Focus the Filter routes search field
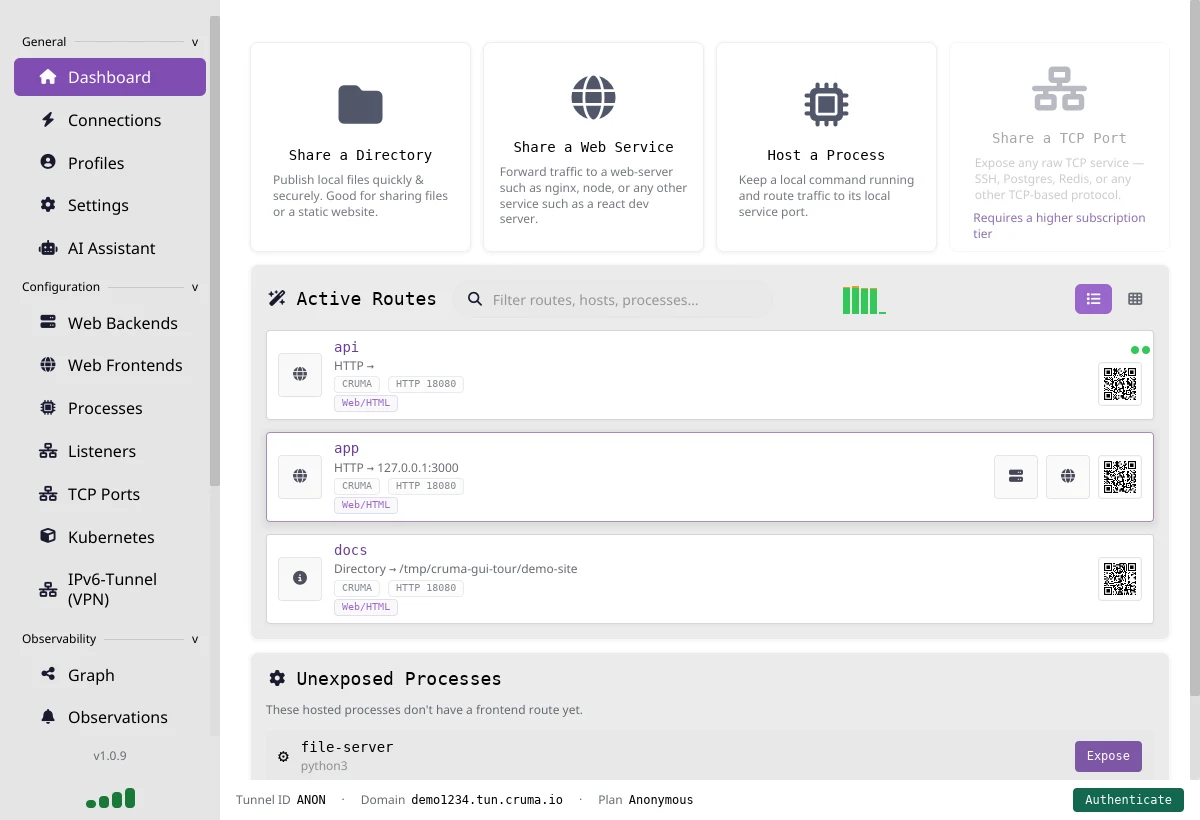The width and height of the screenshot is (1200, 820). [612, 300]
